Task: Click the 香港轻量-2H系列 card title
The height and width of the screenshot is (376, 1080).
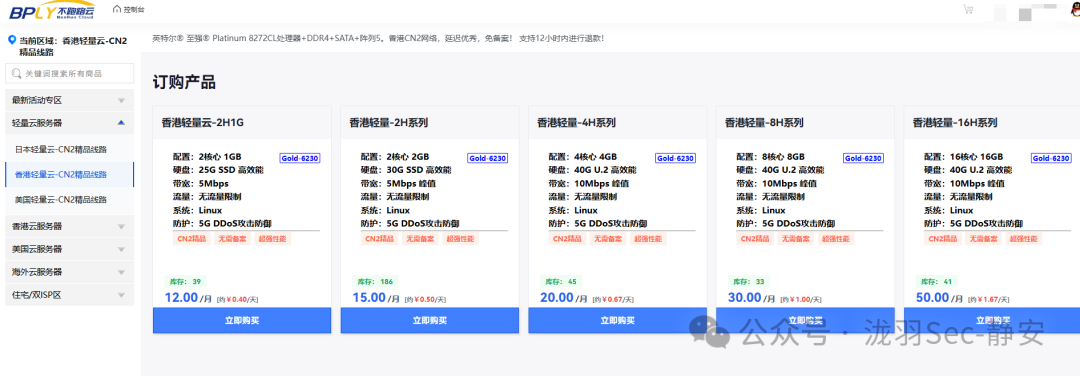Action: (389, 123)
